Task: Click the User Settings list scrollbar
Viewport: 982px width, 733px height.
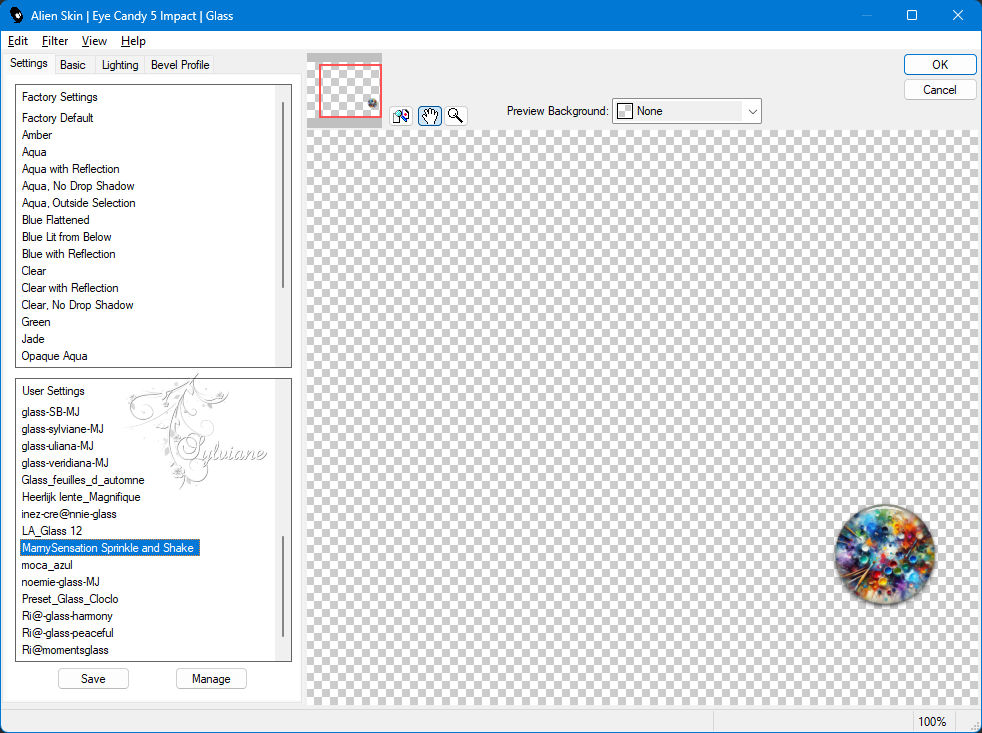Action: coord(283,586)
